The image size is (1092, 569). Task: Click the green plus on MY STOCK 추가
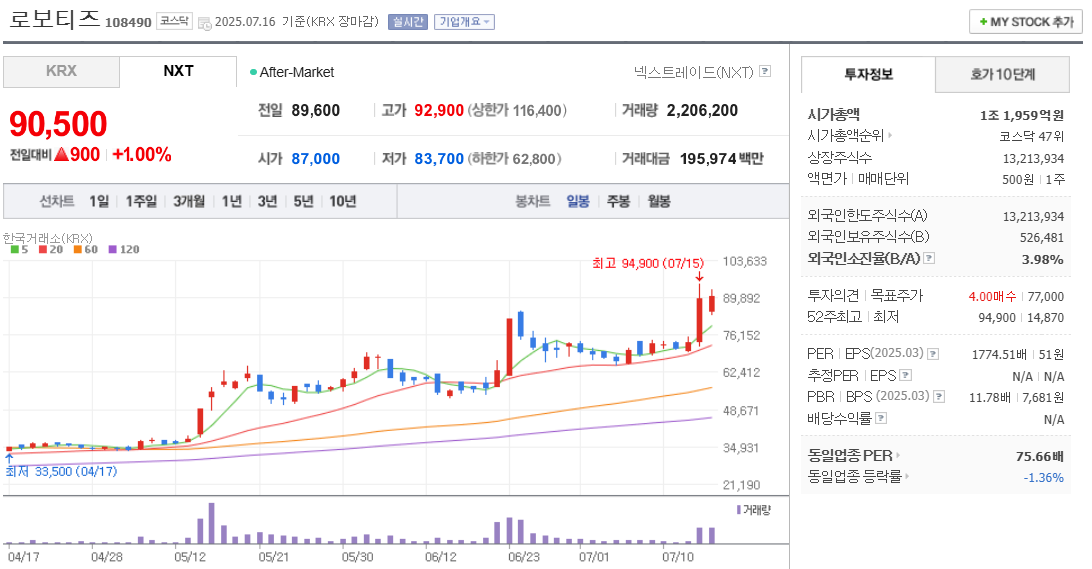point(983,22)
